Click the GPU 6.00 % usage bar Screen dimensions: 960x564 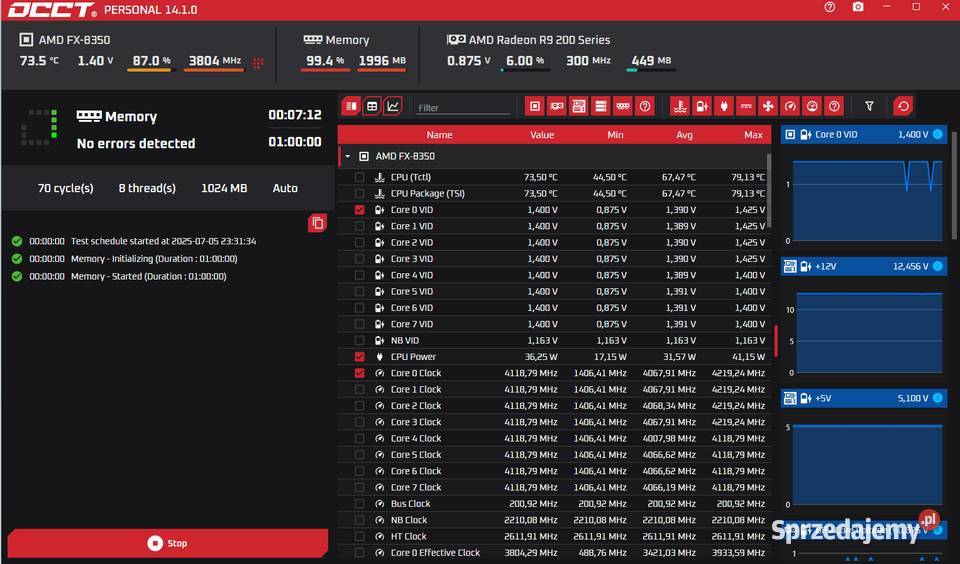click(x=525, y=70)
